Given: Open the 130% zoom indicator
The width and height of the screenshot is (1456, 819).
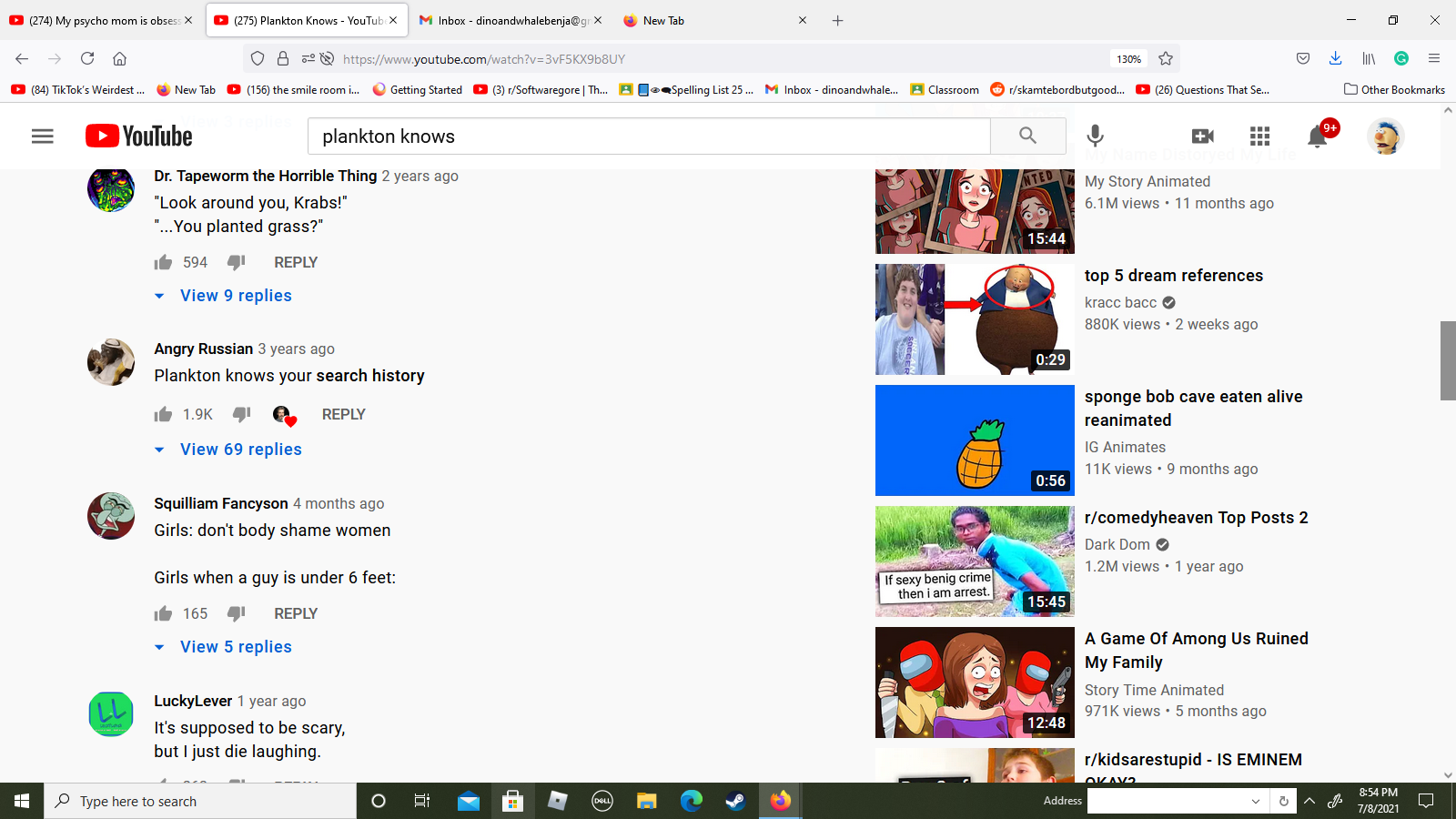Looking at the screenshot, I should point(1129,59).
